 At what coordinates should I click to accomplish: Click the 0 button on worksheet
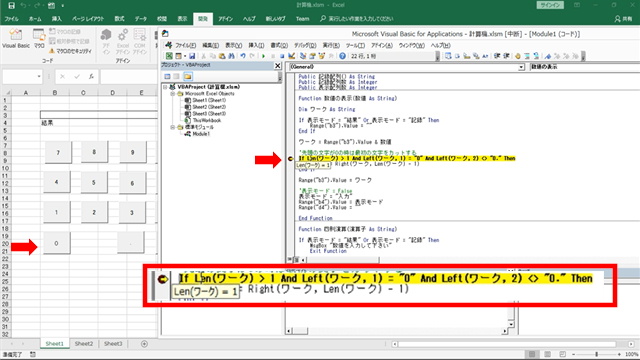point(56,243)
